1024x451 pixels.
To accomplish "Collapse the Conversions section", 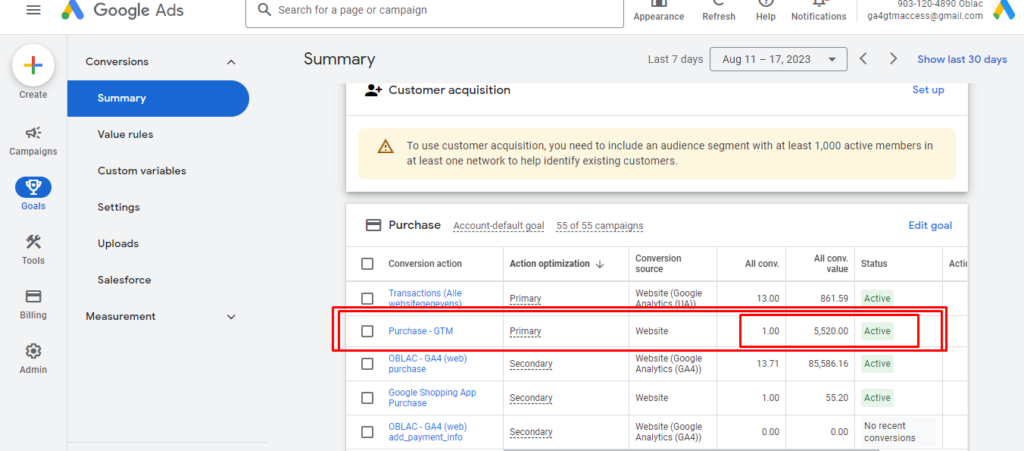I will [231, 62].
